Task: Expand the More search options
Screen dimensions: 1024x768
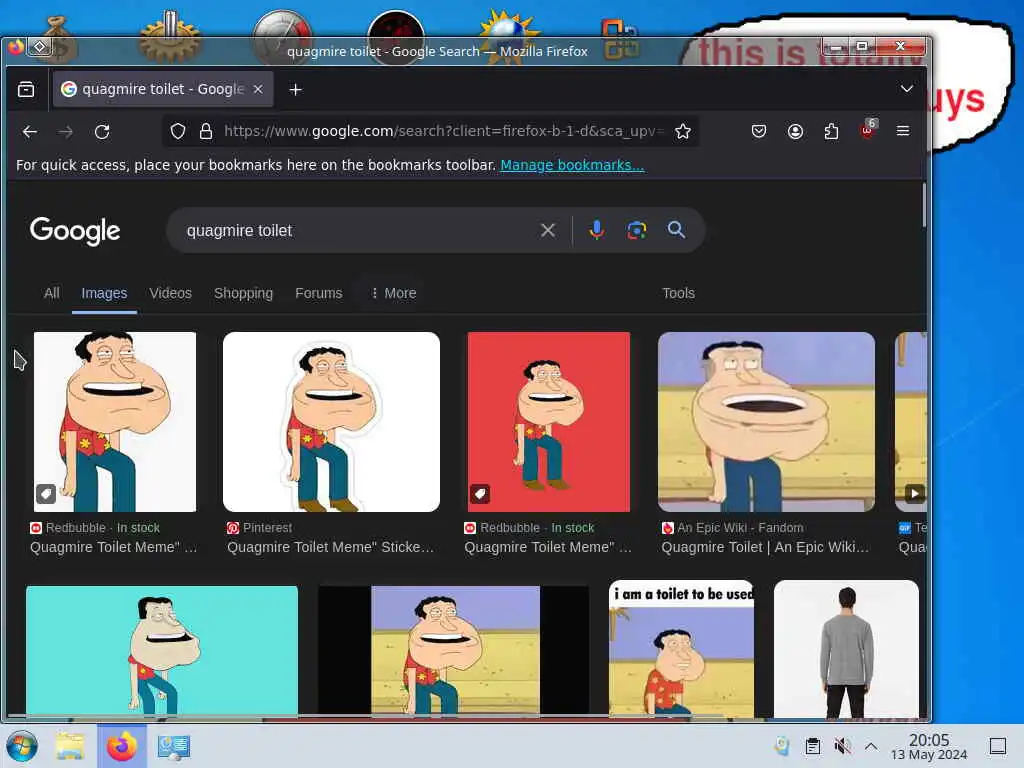Action: 394,293
